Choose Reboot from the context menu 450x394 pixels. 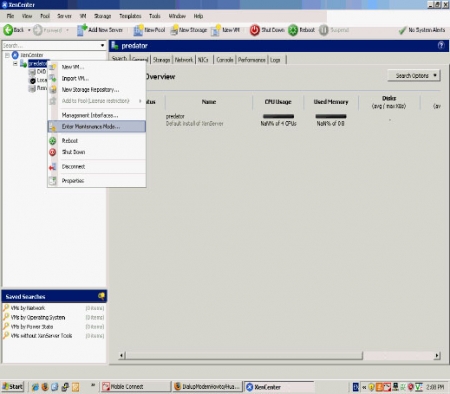point(97,141)
